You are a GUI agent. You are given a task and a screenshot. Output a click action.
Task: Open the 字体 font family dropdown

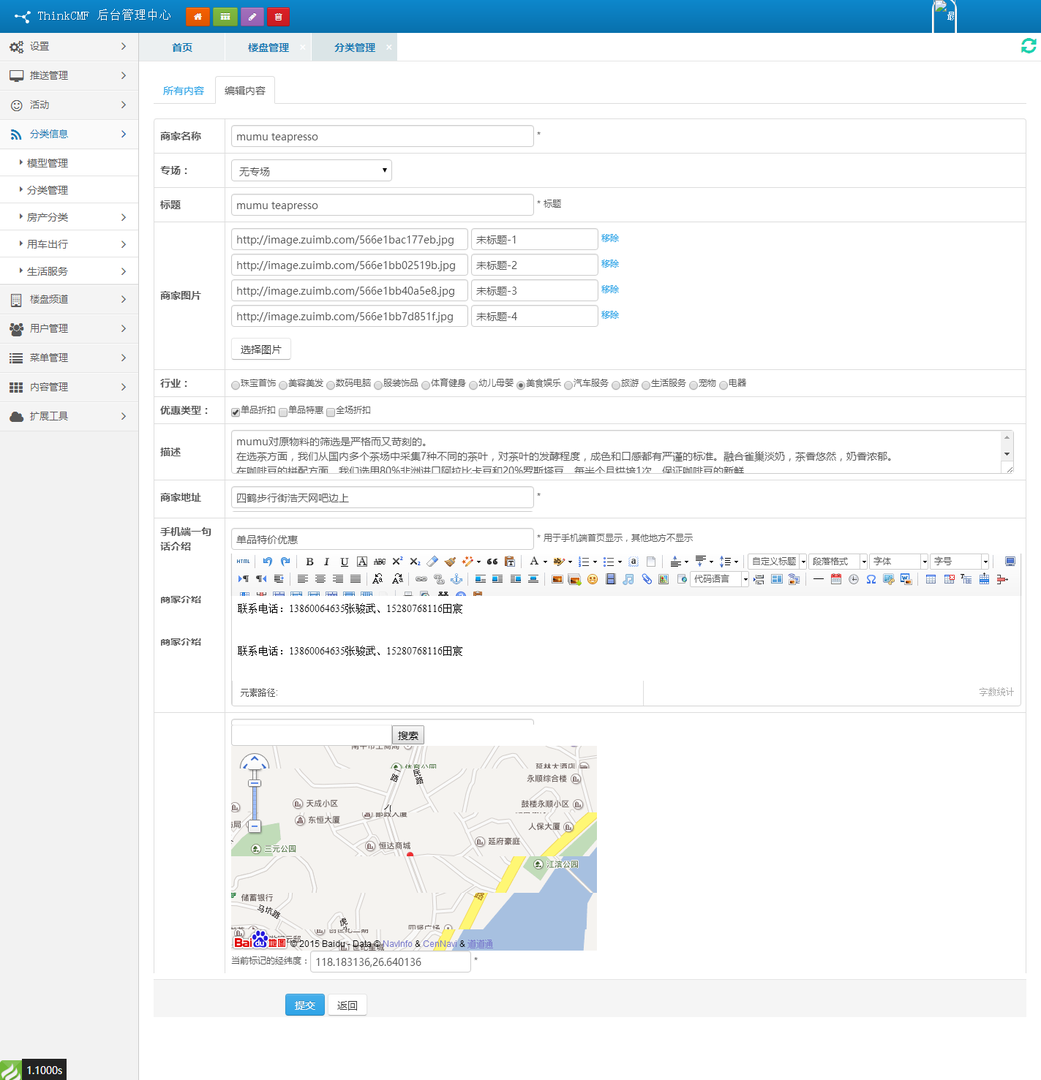[x=899, y=561]
